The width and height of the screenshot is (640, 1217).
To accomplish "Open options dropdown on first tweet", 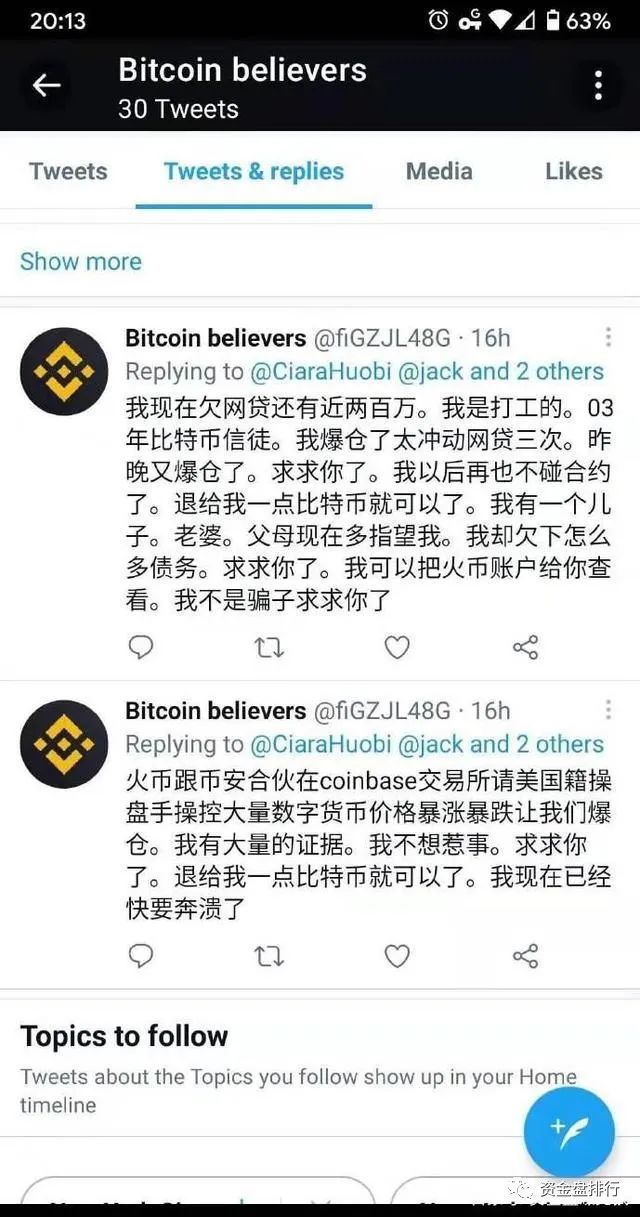I will point(608,337).
